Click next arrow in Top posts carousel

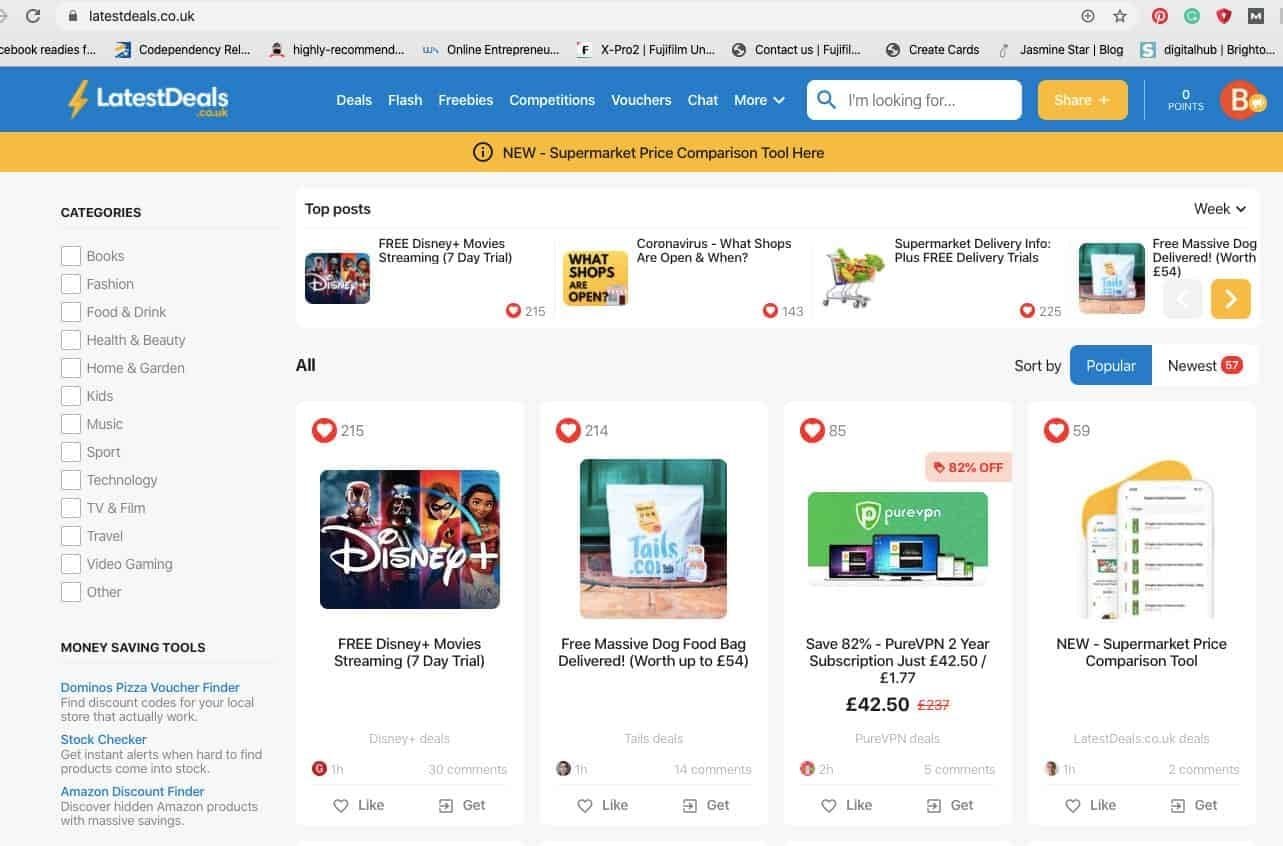[1231, 299]
